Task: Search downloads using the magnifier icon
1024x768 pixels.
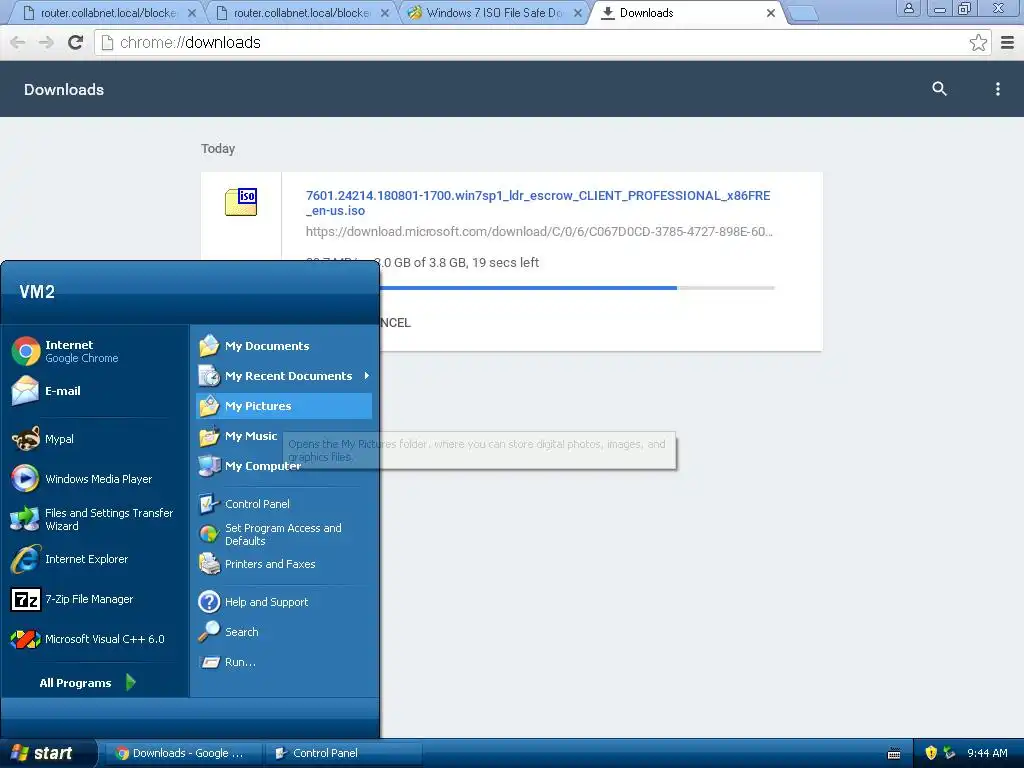Action: (939, 89)
